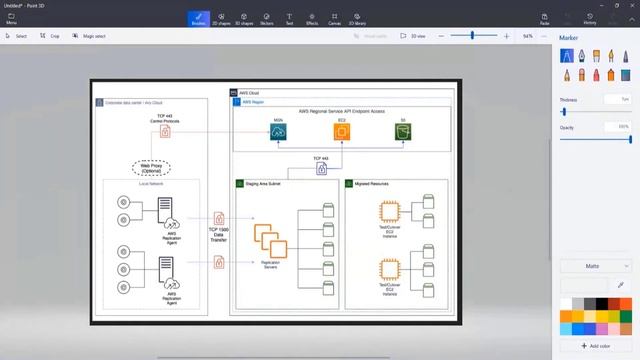Screen dimensions: 640x360
Task: Select the Spray can brush
Action: coord(611,75)
